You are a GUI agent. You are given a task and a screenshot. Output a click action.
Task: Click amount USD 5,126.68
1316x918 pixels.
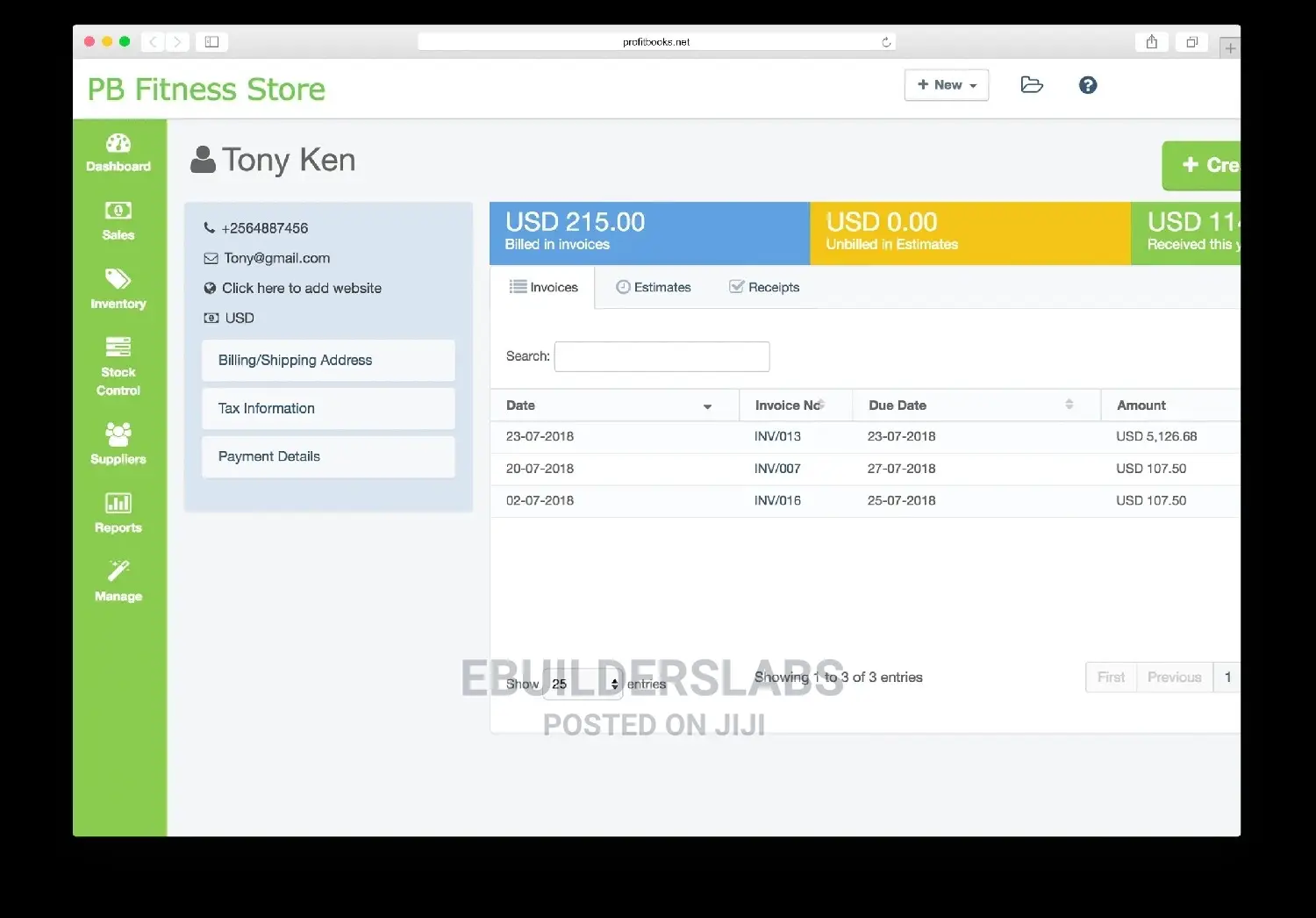[1156, 436]
